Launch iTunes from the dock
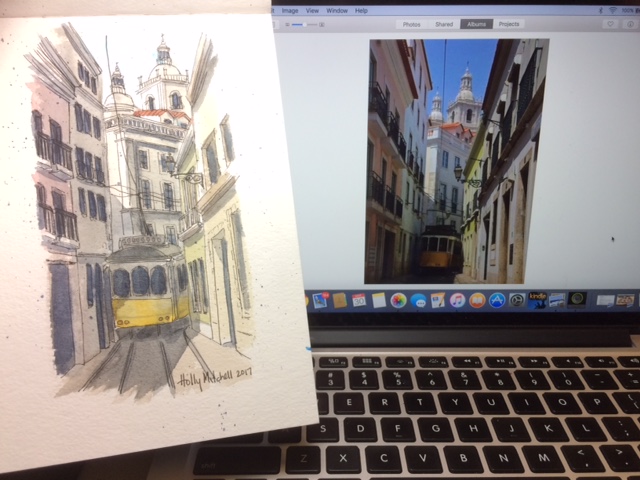This screenshot has width=640, height=480. [457, 300]
